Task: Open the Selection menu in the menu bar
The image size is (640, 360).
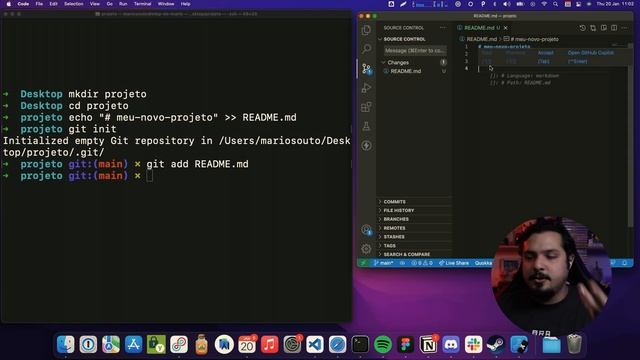Action: pos(73,4)
